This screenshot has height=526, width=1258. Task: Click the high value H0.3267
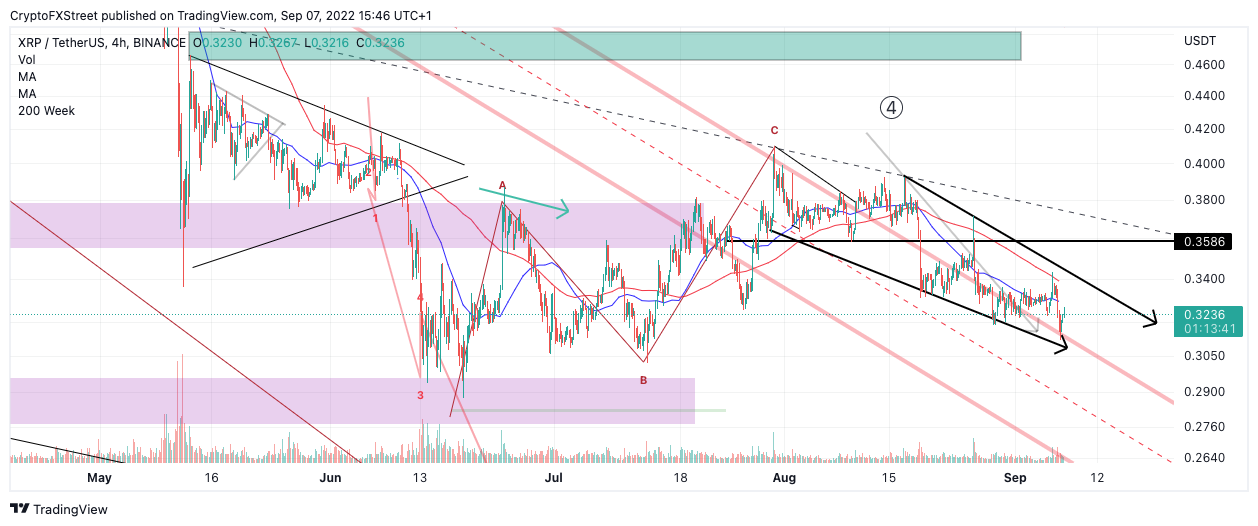(x=274, y=43)
